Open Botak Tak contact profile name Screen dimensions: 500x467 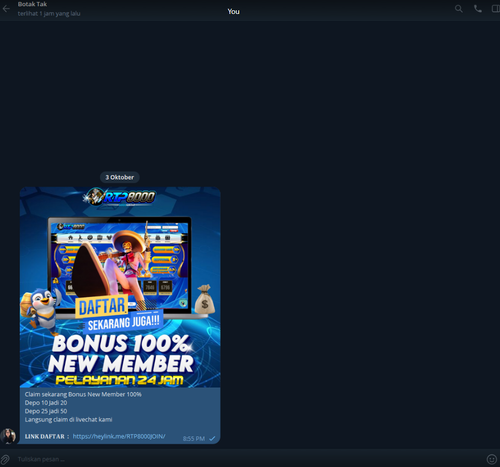[x=32, y=4]
